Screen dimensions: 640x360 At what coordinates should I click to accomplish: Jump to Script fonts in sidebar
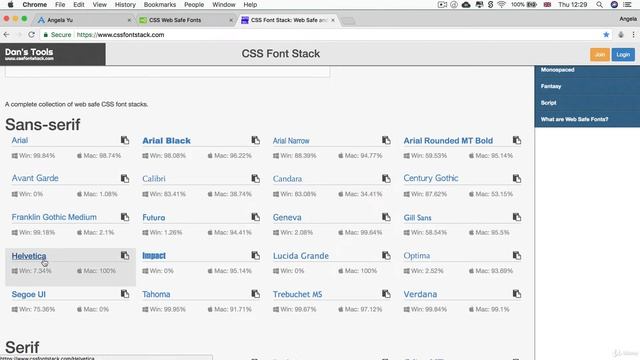(x=549, y=103)
